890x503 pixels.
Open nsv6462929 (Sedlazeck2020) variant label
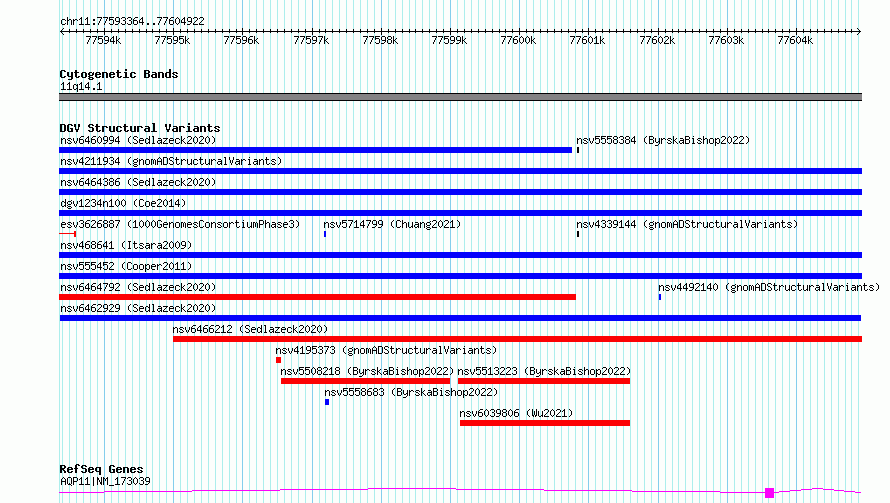pos(138,308)
